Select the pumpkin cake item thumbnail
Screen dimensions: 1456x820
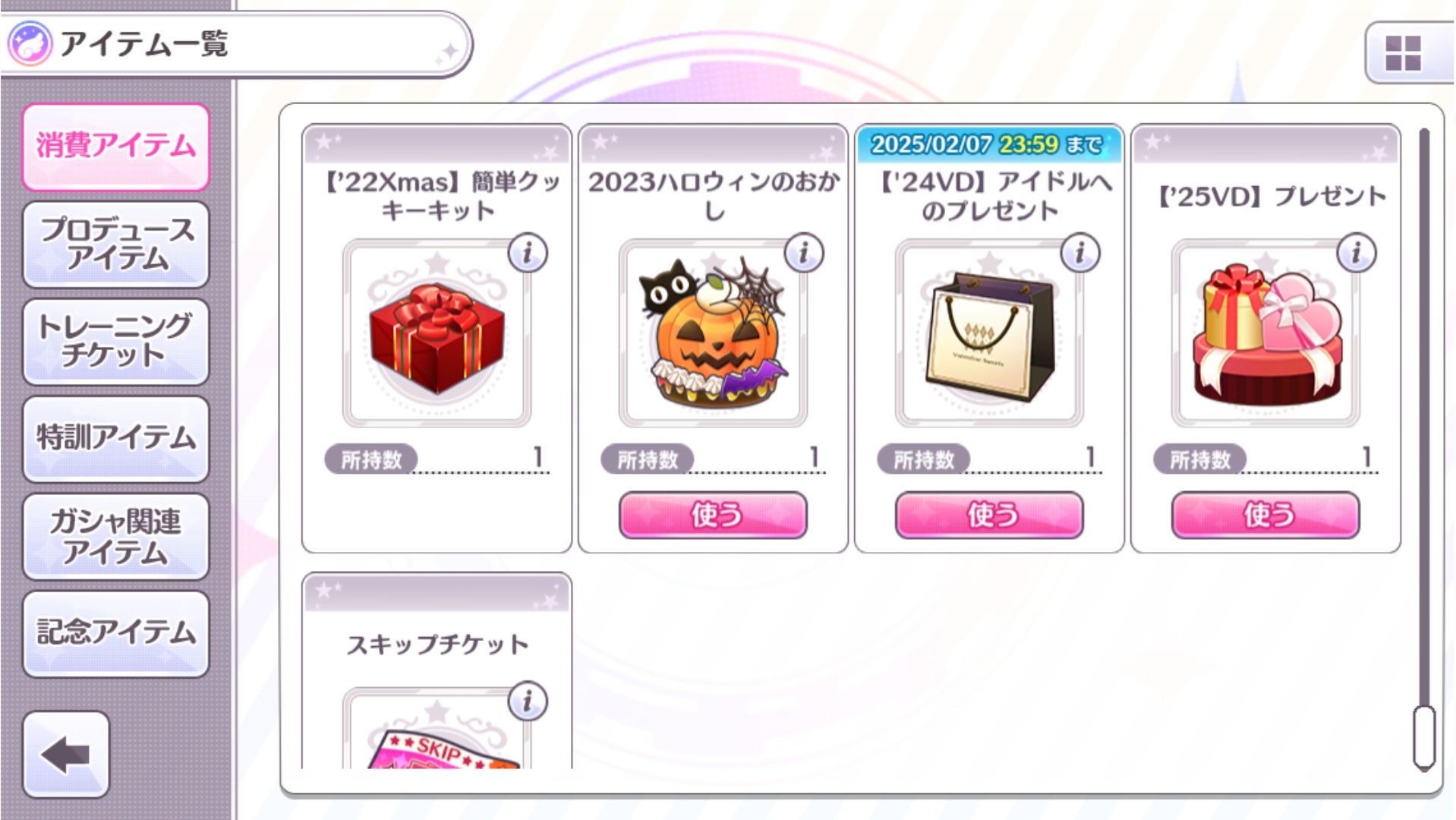713,333
